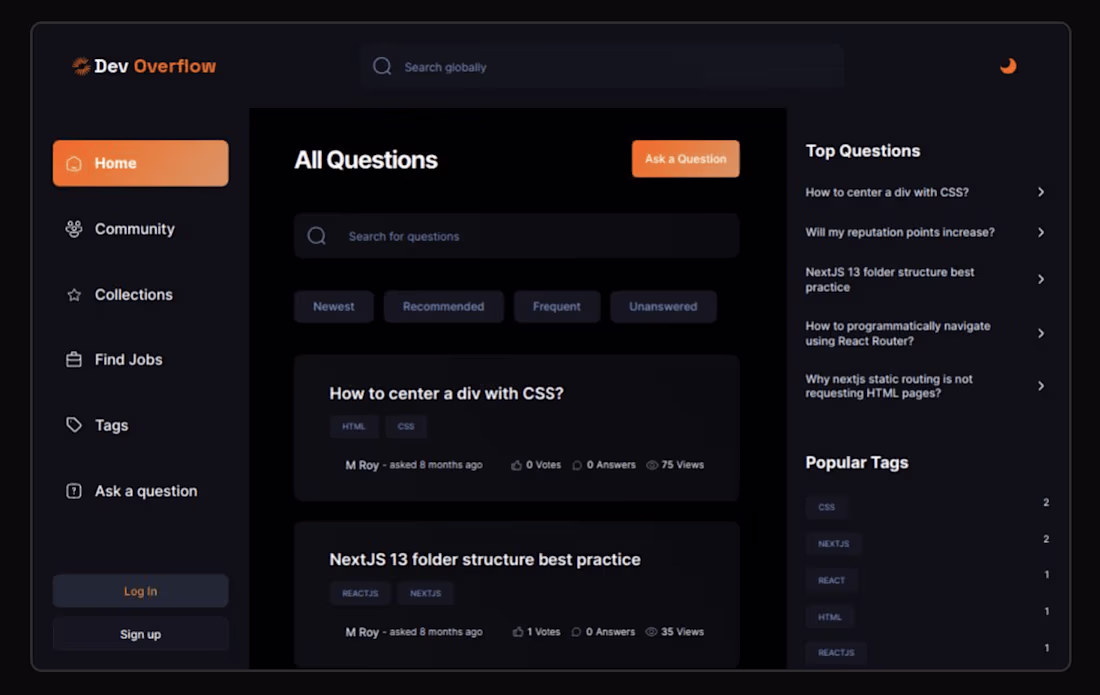Select the Home icon in the sidebar

pos(74,163)
